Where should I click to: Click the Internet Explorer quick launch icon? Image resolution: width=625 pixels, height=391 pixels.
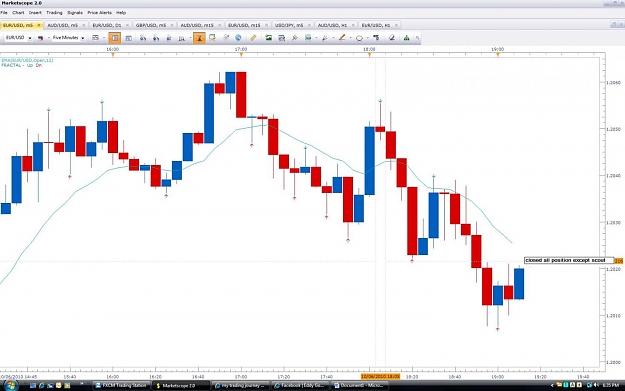41,385
